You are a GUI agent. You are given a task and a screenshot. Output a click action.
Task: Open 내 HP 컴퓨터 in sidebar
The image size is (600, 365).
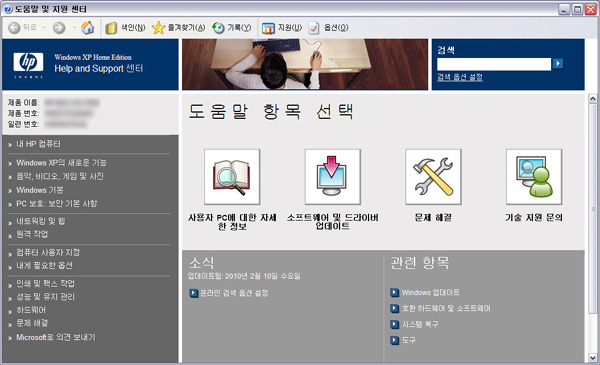(38, 144)
